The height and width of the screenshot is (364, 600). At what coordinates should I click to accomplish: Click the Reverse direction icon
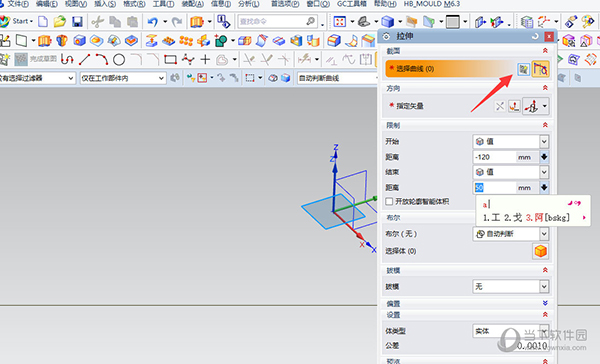click(x=500, y=106)
